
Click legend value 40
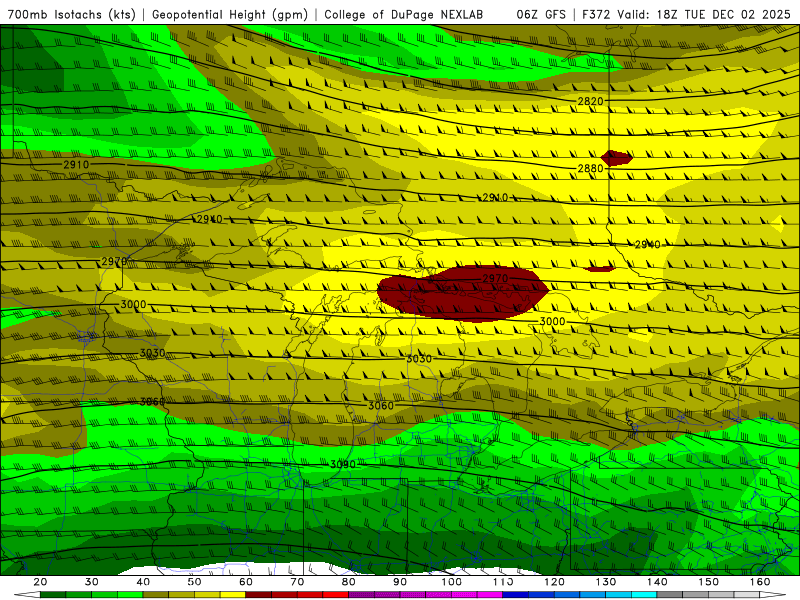pyautogui.click(x=143, y=582)
